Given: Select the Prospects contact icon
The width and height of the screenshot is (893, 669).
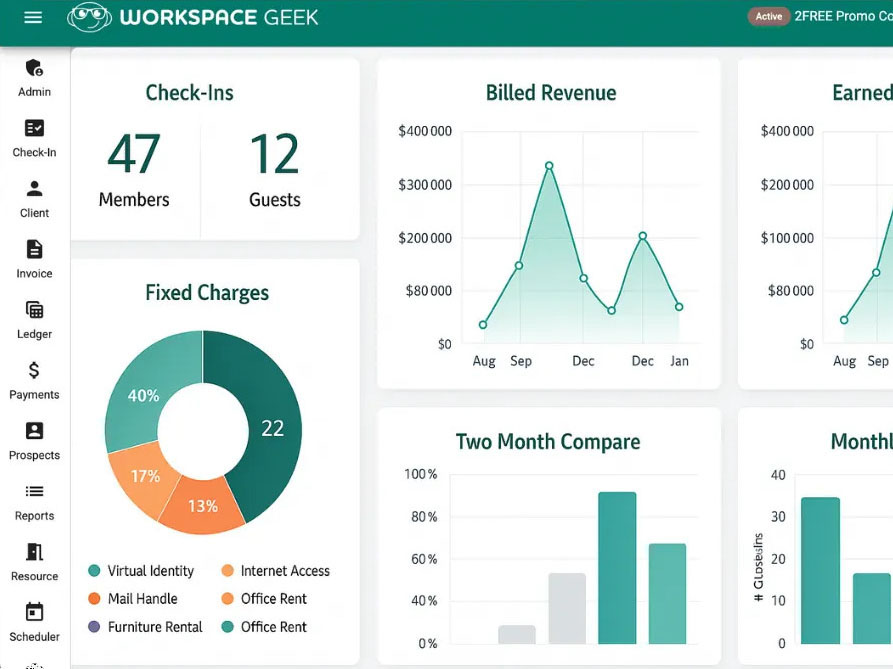Looking at the screenshot, I should [x=34, y=431].
